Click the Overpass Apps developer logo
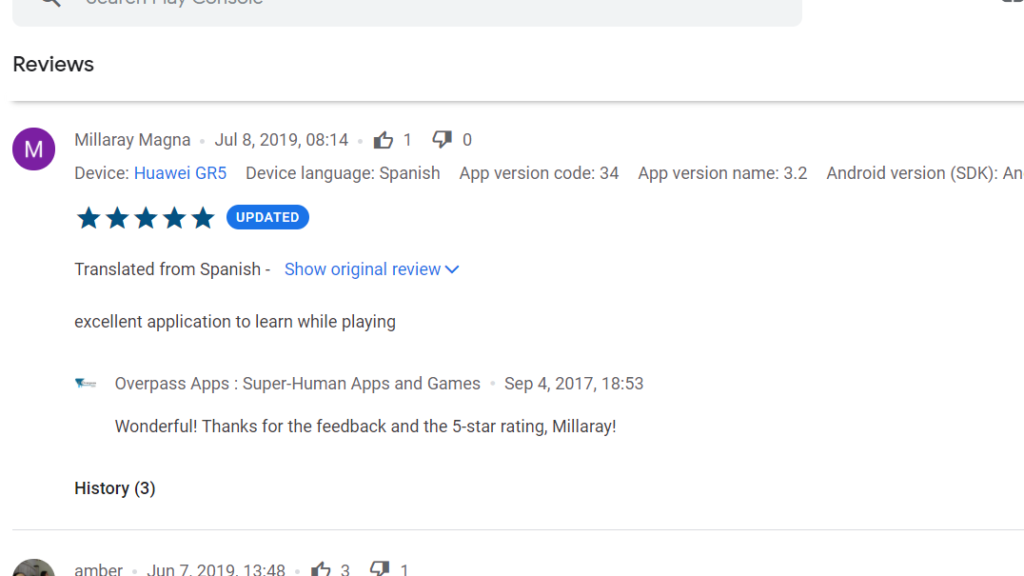Viewport: 1024px width, 576px height. (86, 383)
